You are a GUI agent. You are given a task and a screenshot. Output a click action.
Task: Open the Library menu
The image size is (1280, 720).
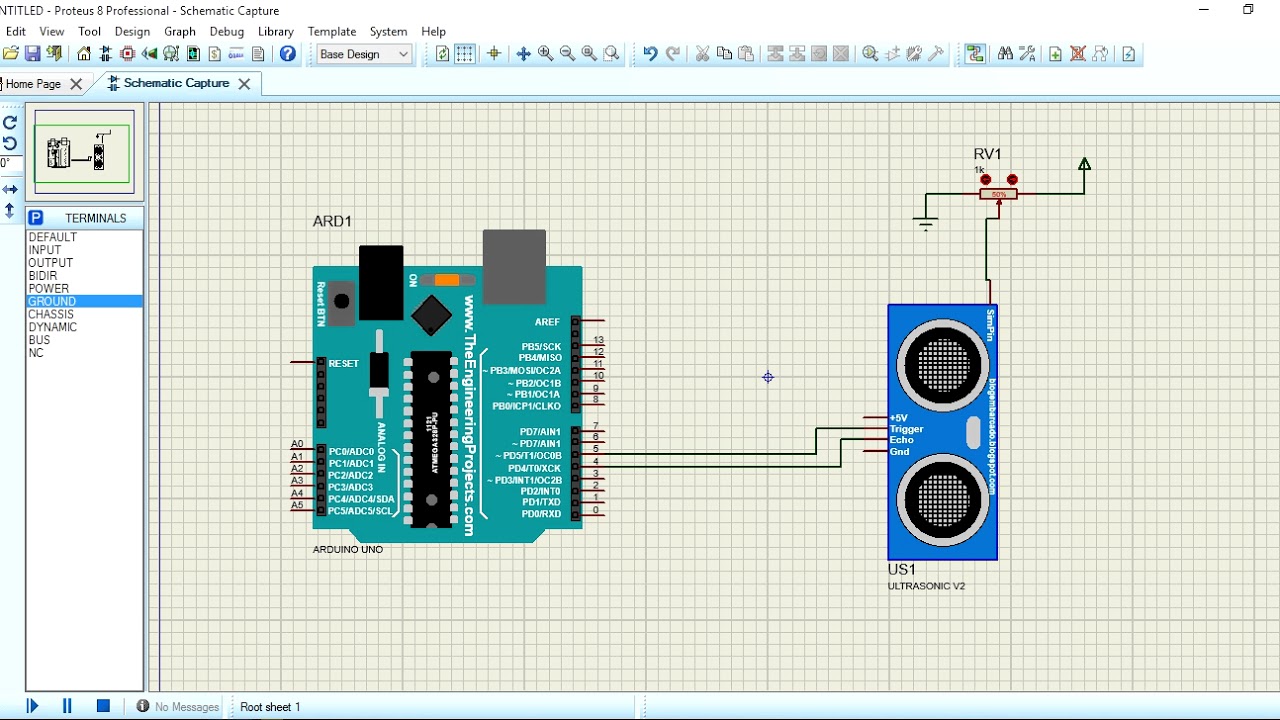(276, 31)
